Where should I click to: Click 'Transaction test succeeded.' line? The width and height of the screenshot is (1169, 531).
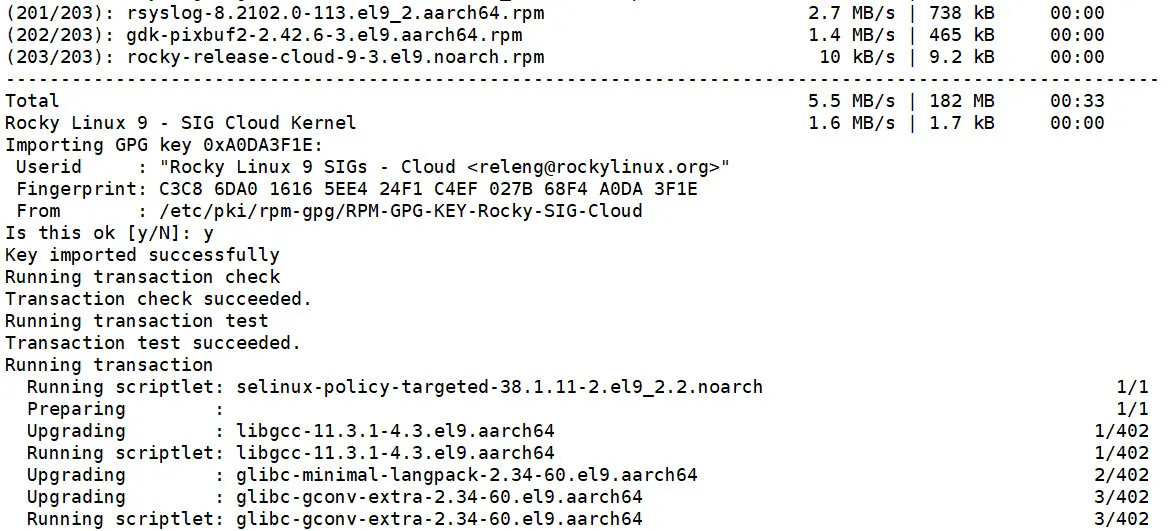[x=152, y=343]
